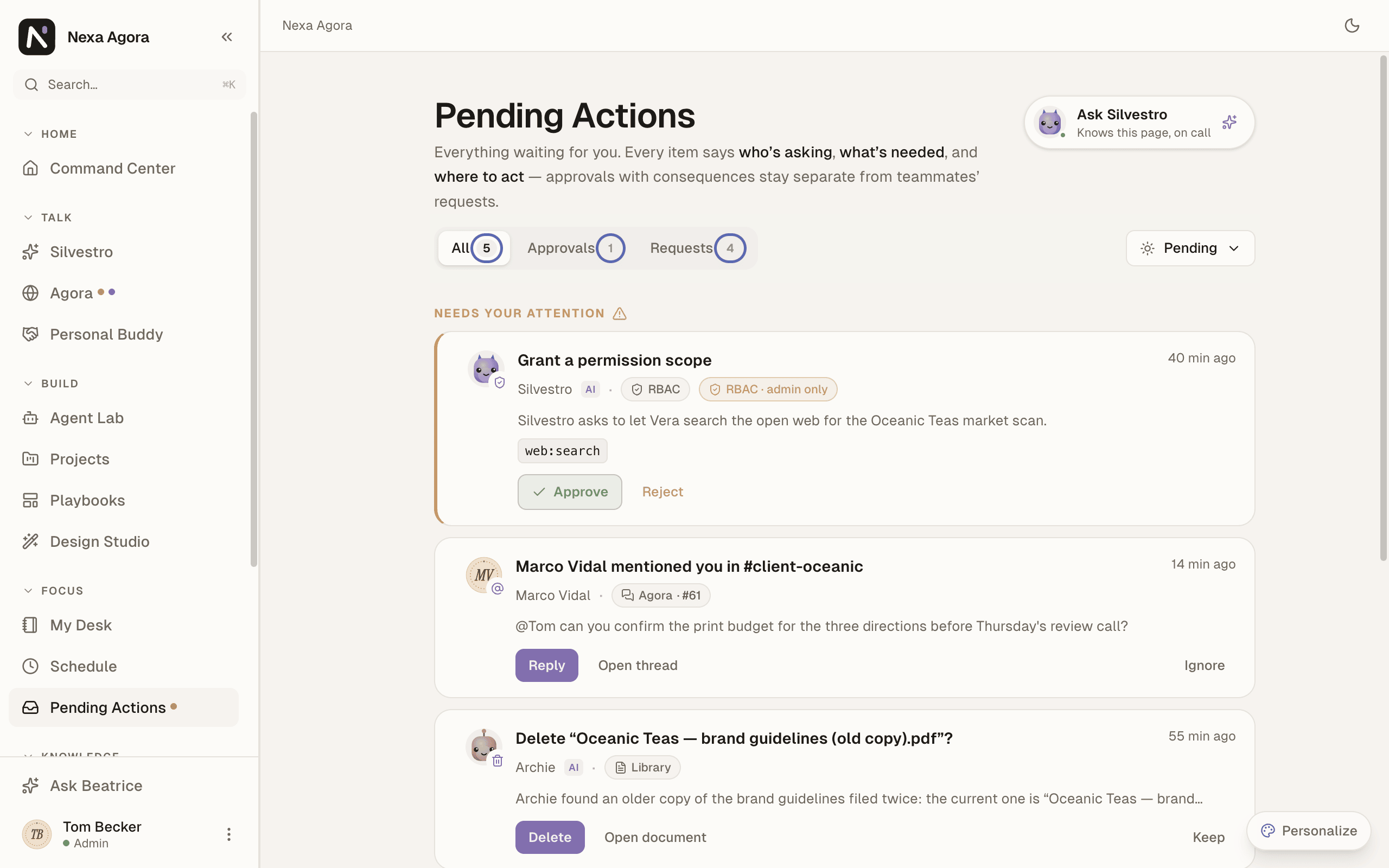Open Design Studio wand icon
Viewport: 1389px width, 868px height.
pyautogui.click(x=30, y=541)
